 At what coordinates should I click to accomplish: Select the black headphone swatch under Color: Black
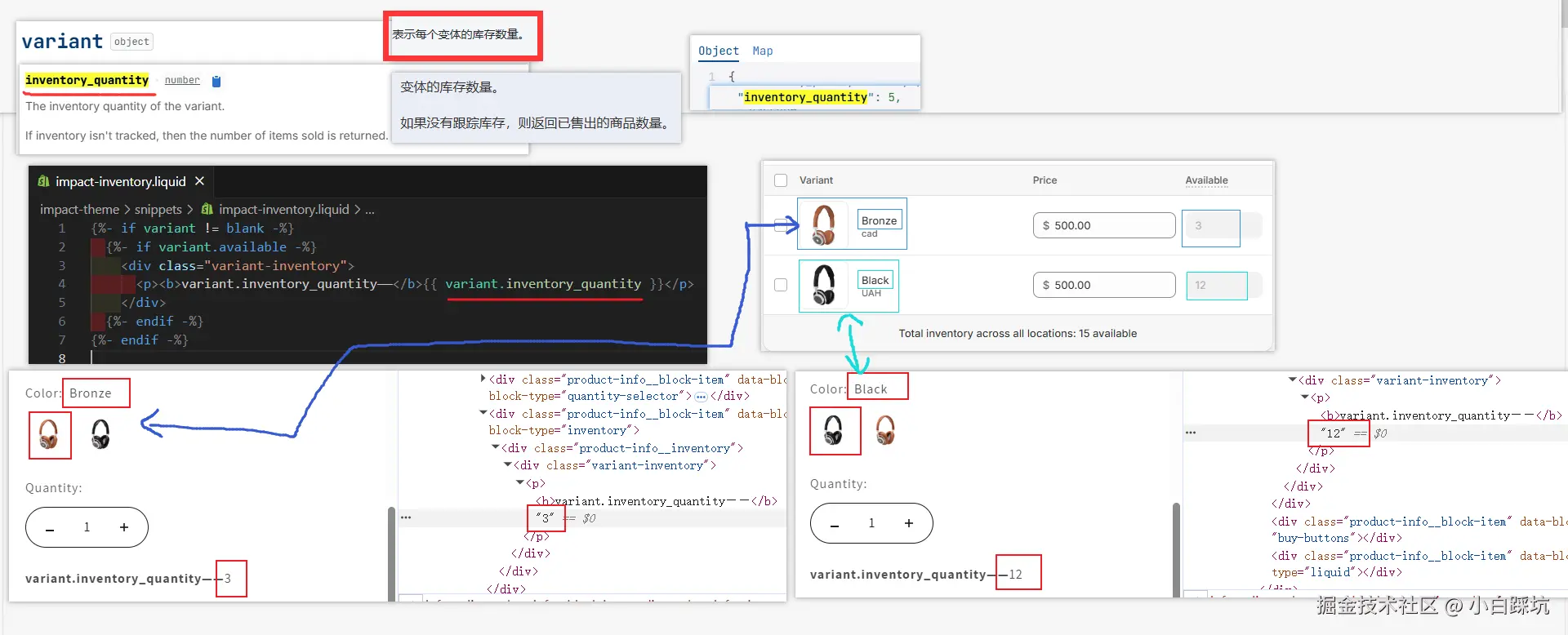tap(834, 430)
